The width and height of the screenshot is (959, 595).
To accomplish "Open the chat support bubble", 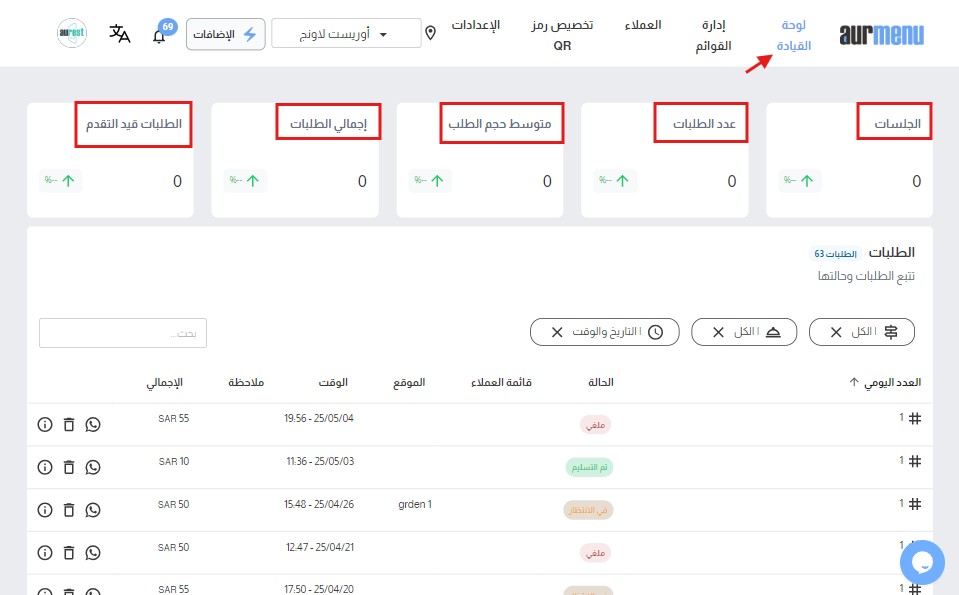I will tap(921, 562).
